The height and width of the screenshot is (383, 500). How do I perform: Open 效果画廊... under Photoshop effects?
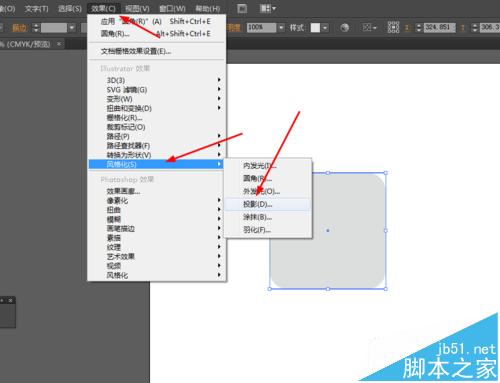click(156, 191)
